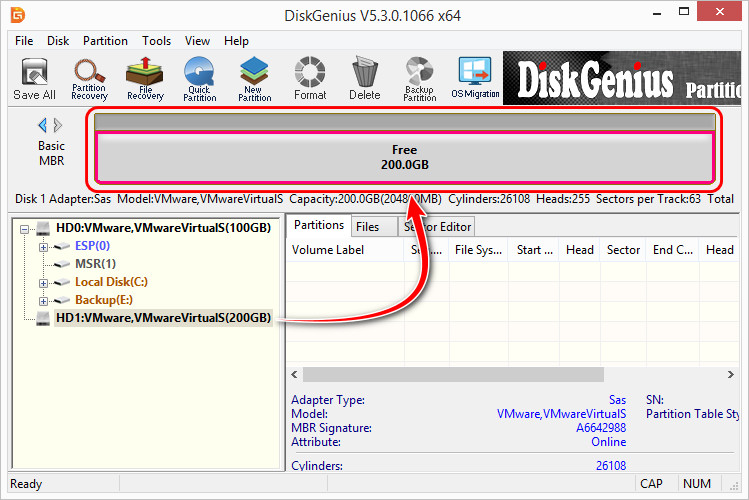Click the Sector column header
749x500 pixels.
[623, 250]
